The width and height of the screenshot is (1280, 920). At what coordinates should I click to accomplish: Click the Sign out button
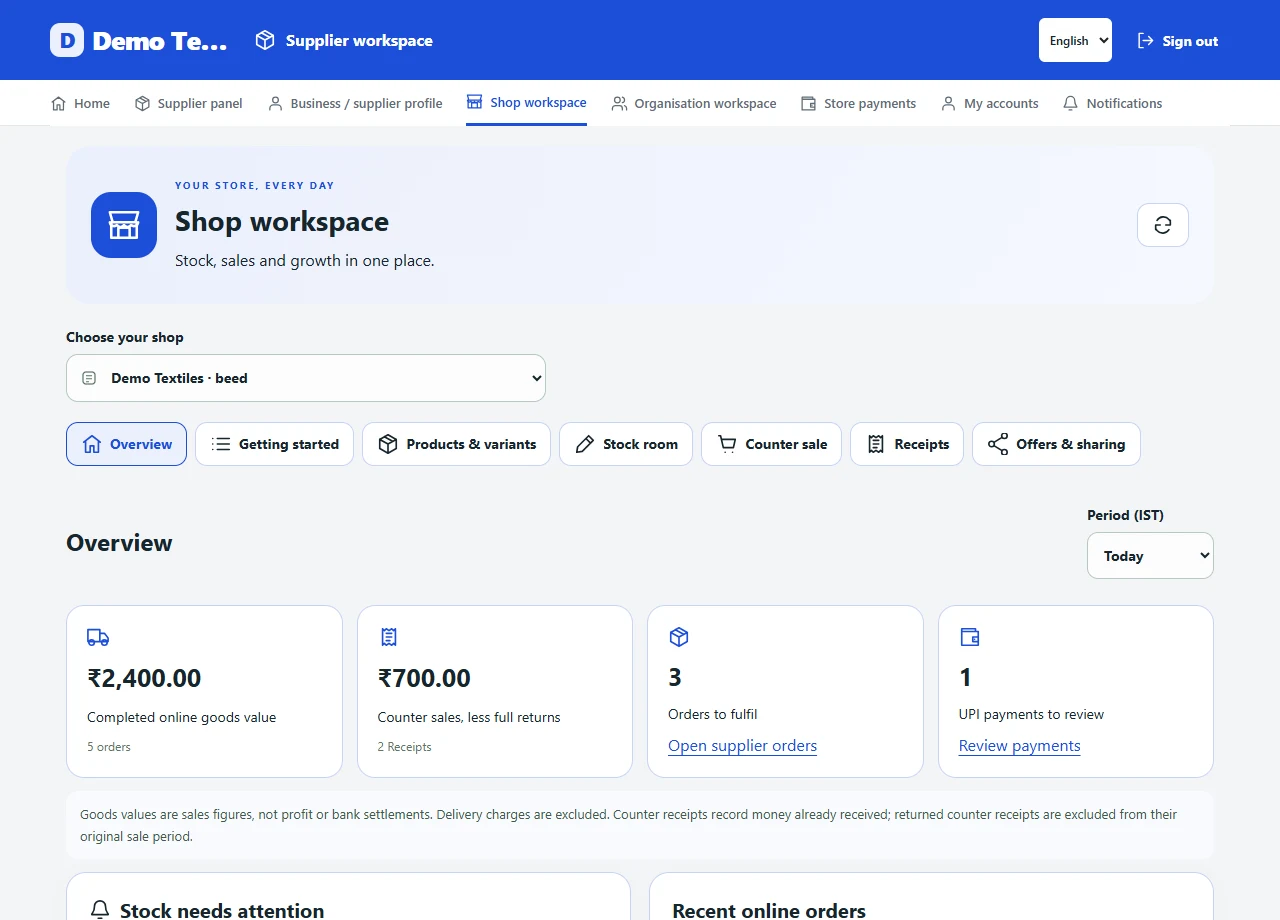point(1178,41)
